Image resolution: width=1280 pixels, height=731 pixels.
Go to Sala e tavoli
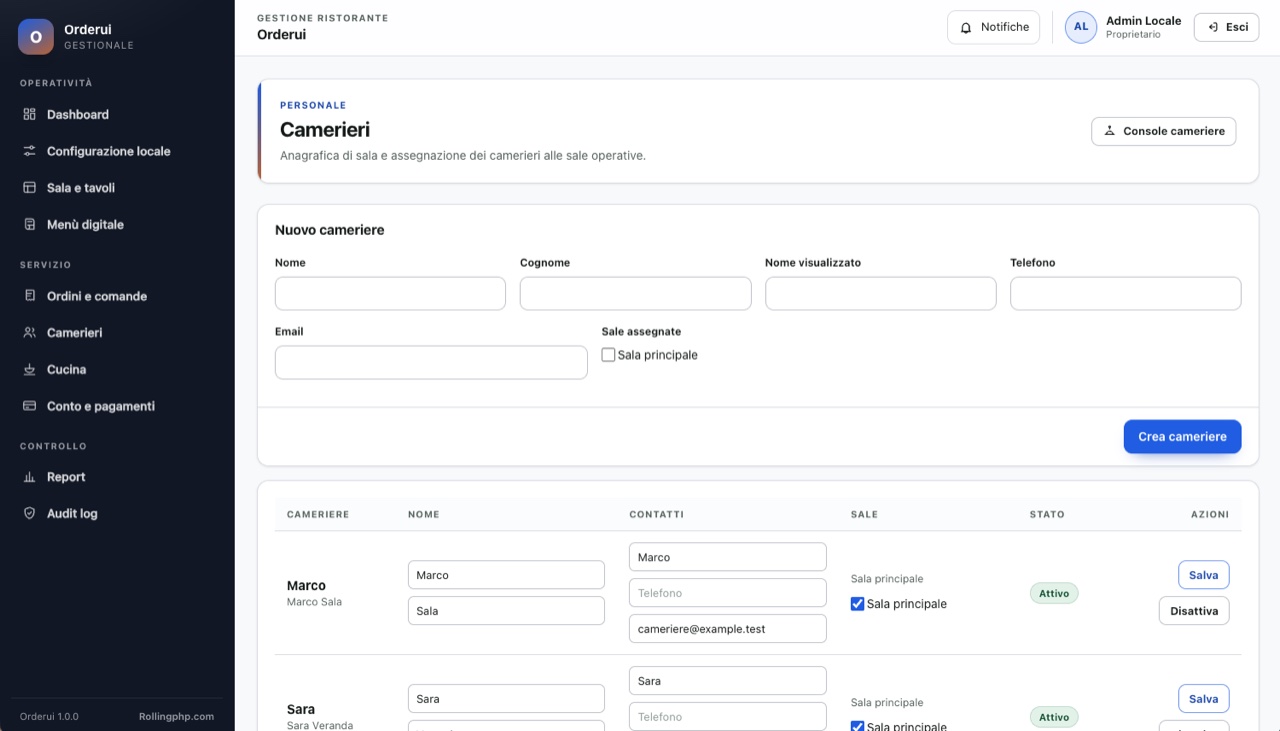point(117,188)
